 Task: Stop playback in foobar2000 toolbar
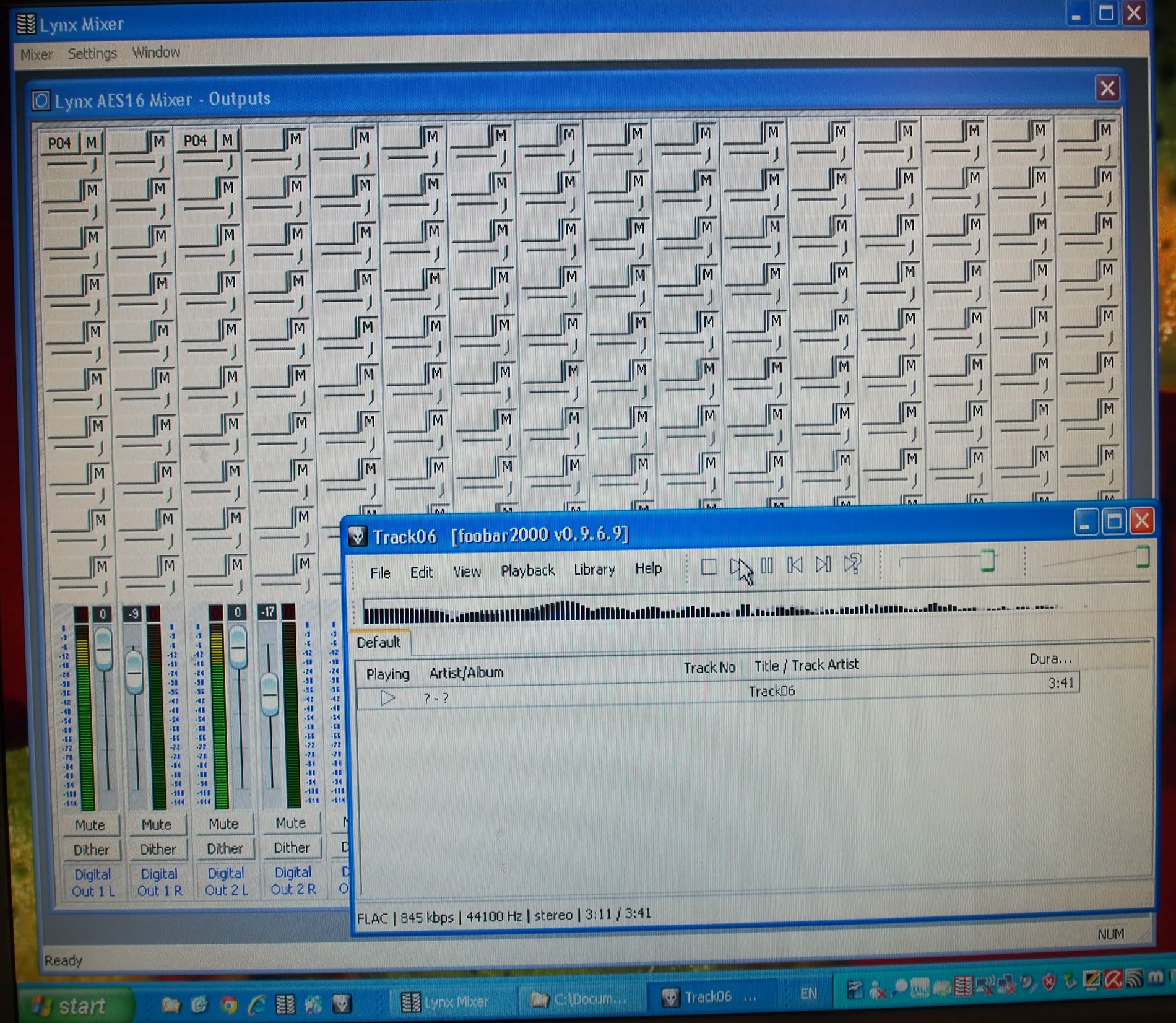[x=709, y=567]
